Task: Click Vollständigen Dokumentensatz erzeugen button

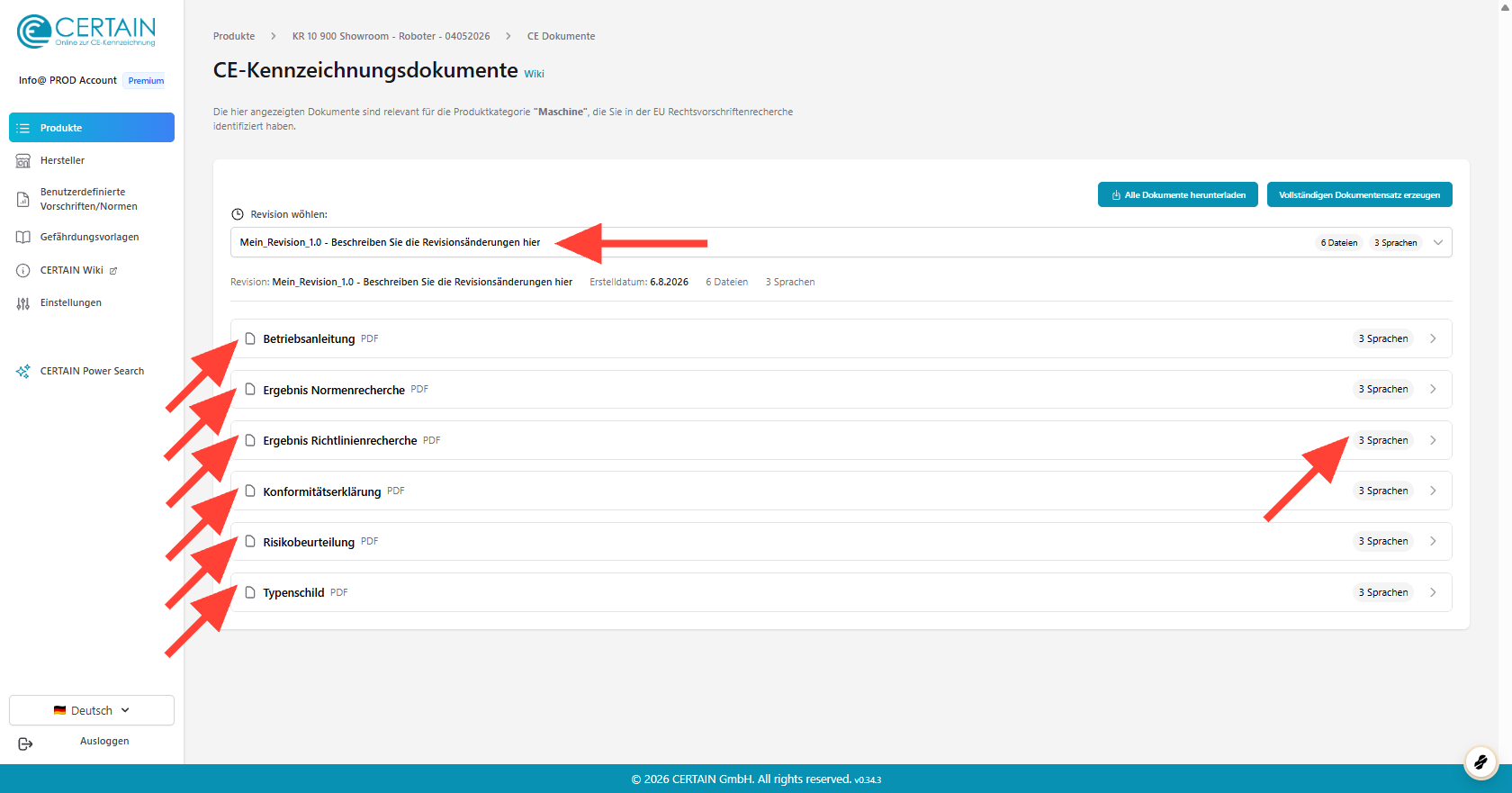Action: click(x=1360, y=194)
